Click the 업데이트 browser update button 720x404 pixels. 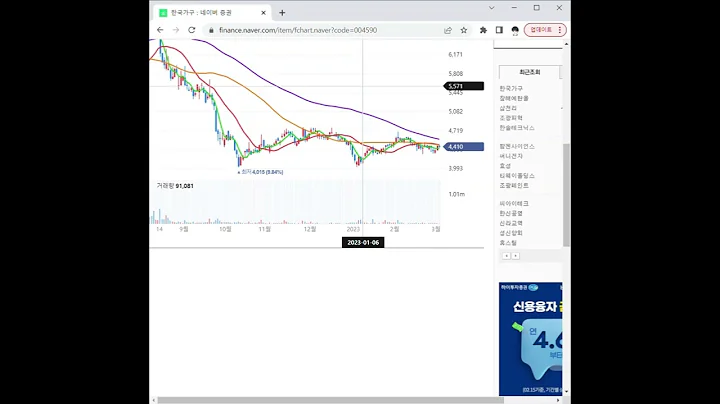[545, 30]
